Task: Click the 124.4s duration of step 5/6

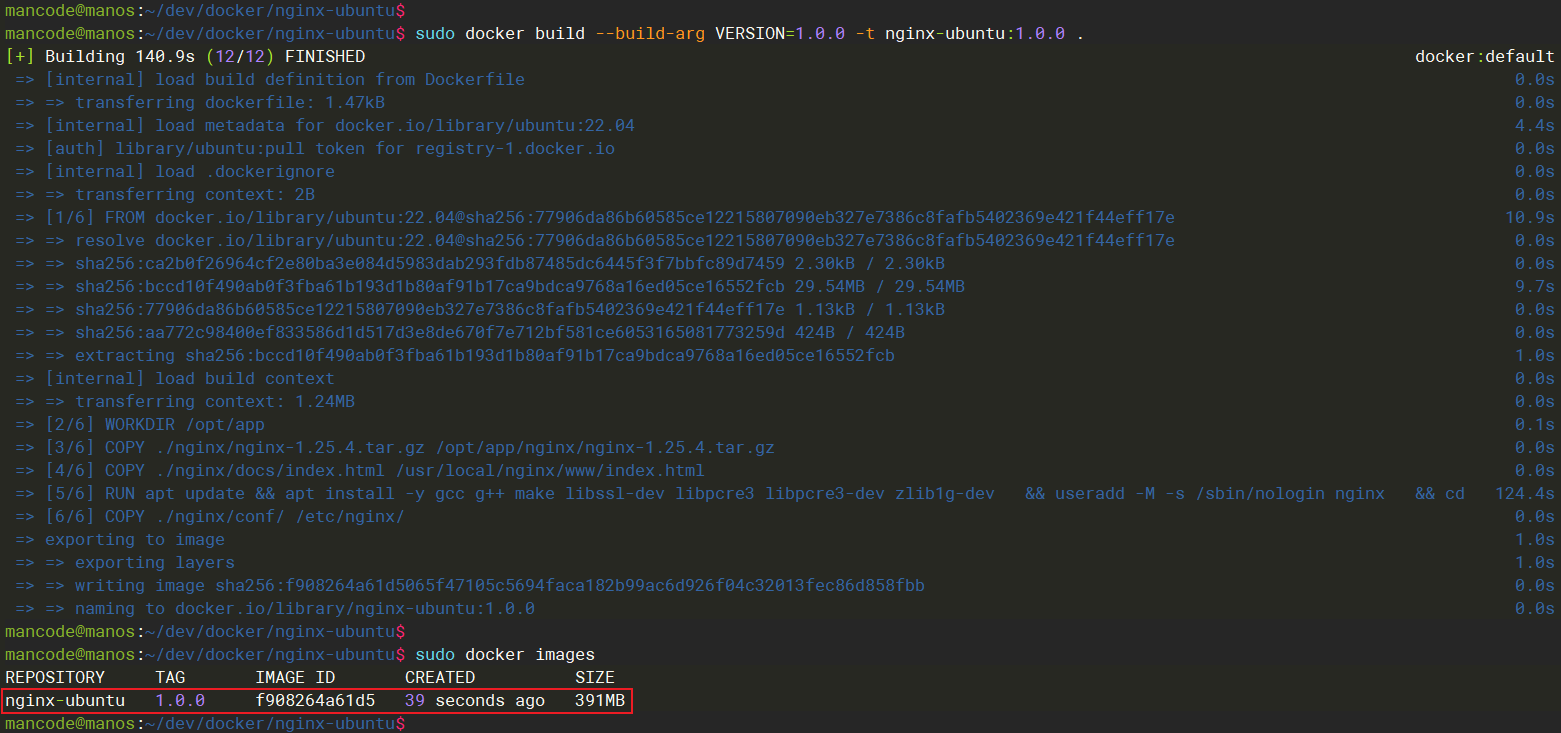Action: [1524, 493]
